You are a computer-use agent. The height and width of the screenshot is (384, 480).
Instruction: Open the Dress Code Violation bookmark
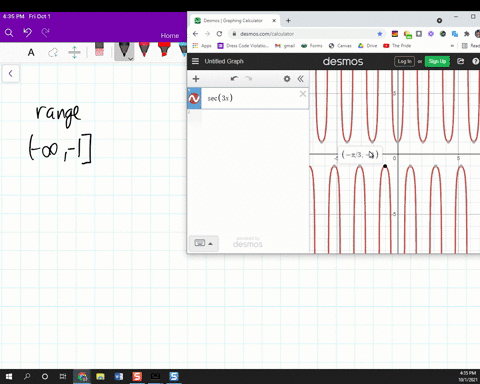pos(243,46)
